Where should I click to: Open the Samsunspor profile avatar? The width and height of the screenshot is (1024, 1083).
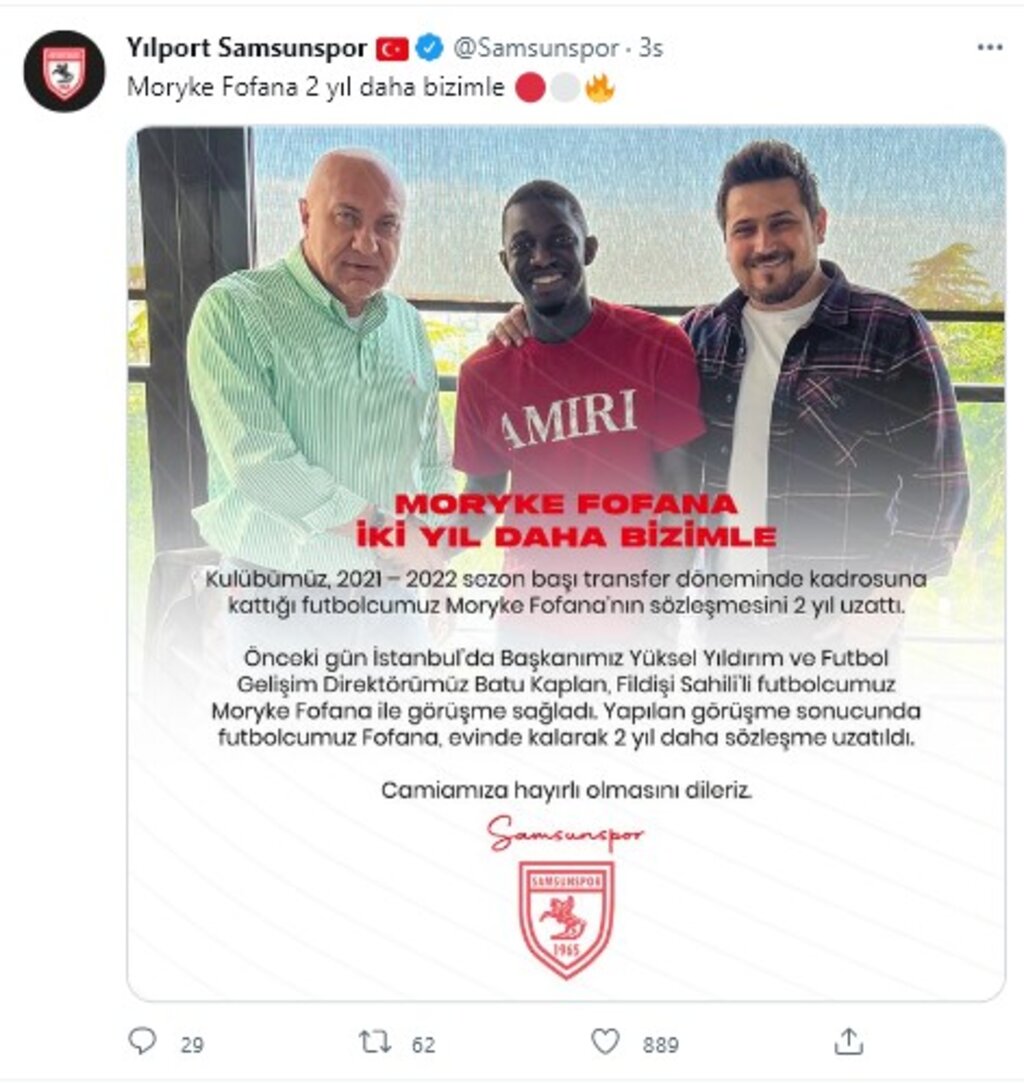point(64,71)
